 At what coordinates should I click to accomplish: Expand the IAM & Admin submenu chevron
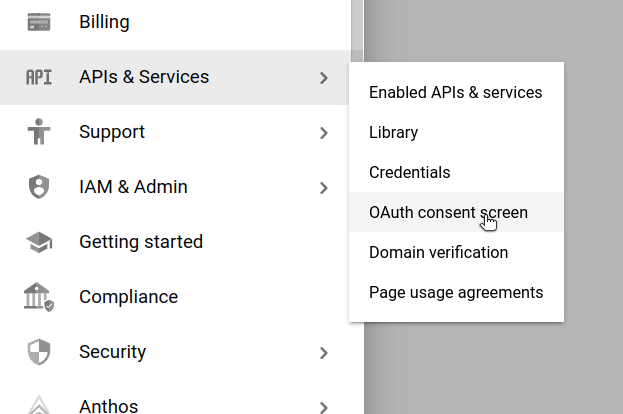[323, 187]
